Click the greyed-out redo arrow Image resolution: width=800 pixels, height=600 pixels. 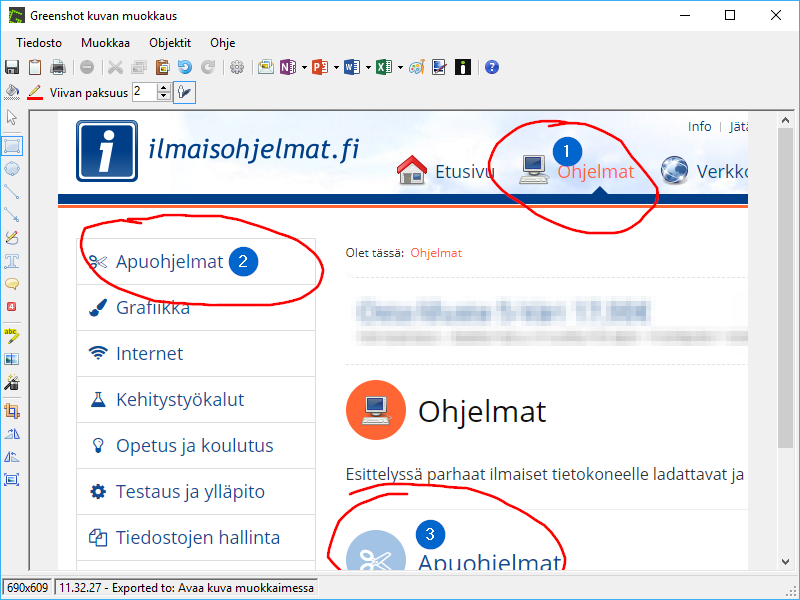point(208,67)
